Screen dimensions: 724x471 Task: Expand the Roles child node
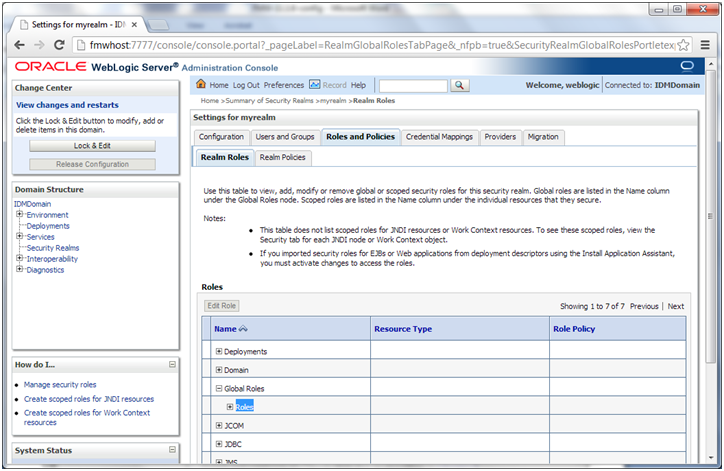click(x=229, y=407)
